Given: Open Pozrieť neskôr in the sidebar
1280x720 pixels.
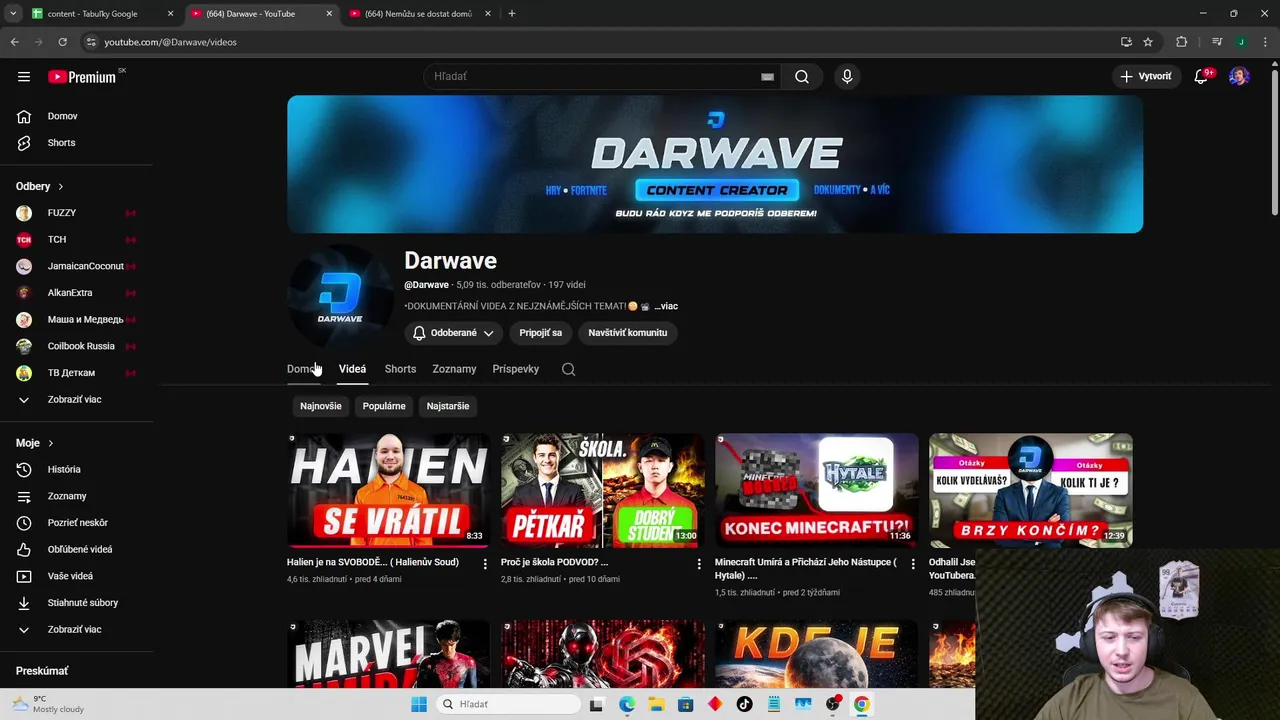Looking at the screenshot, I should (78, 523).
